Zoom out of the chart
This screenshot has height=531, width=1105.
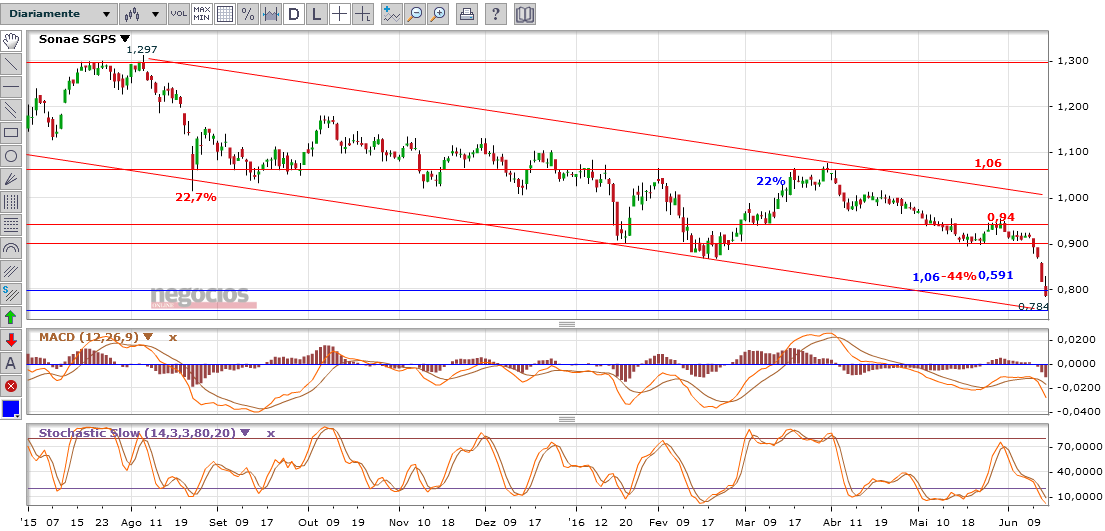[x=415, y=13]
